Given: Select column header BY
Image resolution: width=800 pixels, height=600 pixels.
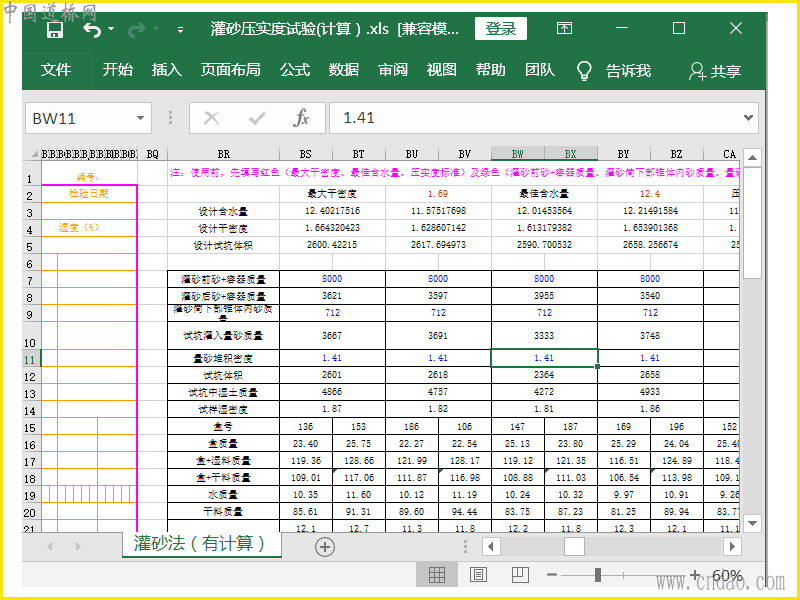Looking at the screenshot, I should (x=623, y=154).
